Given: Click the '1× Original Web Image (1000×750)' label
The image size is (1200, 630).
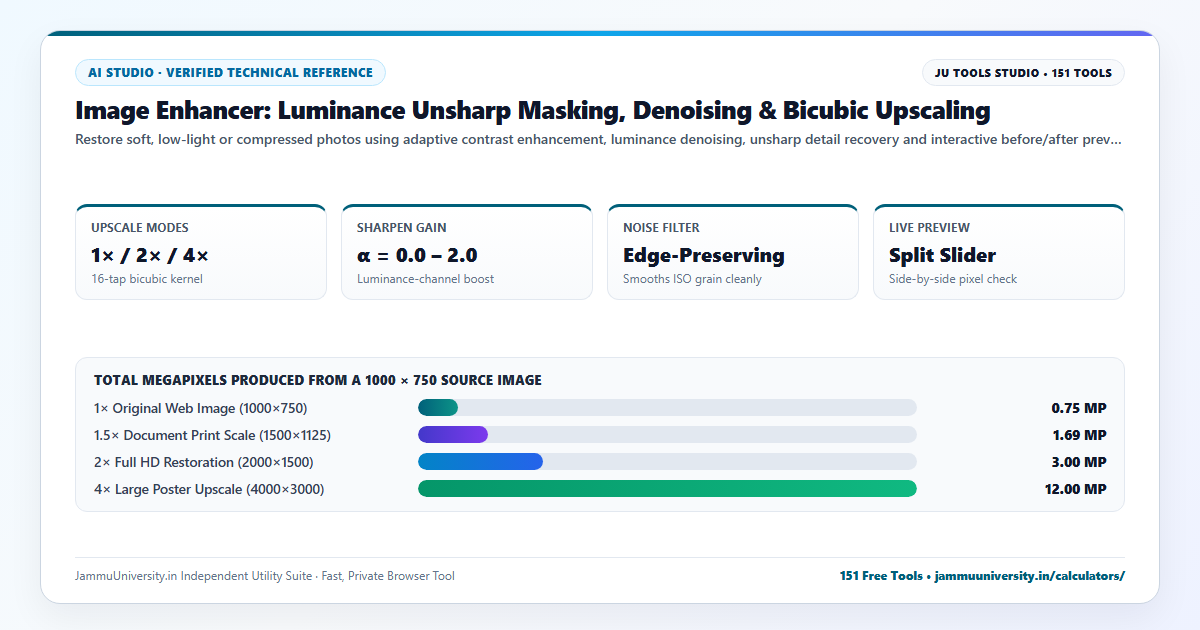Looking at the screenshot, I should point(200,408).
